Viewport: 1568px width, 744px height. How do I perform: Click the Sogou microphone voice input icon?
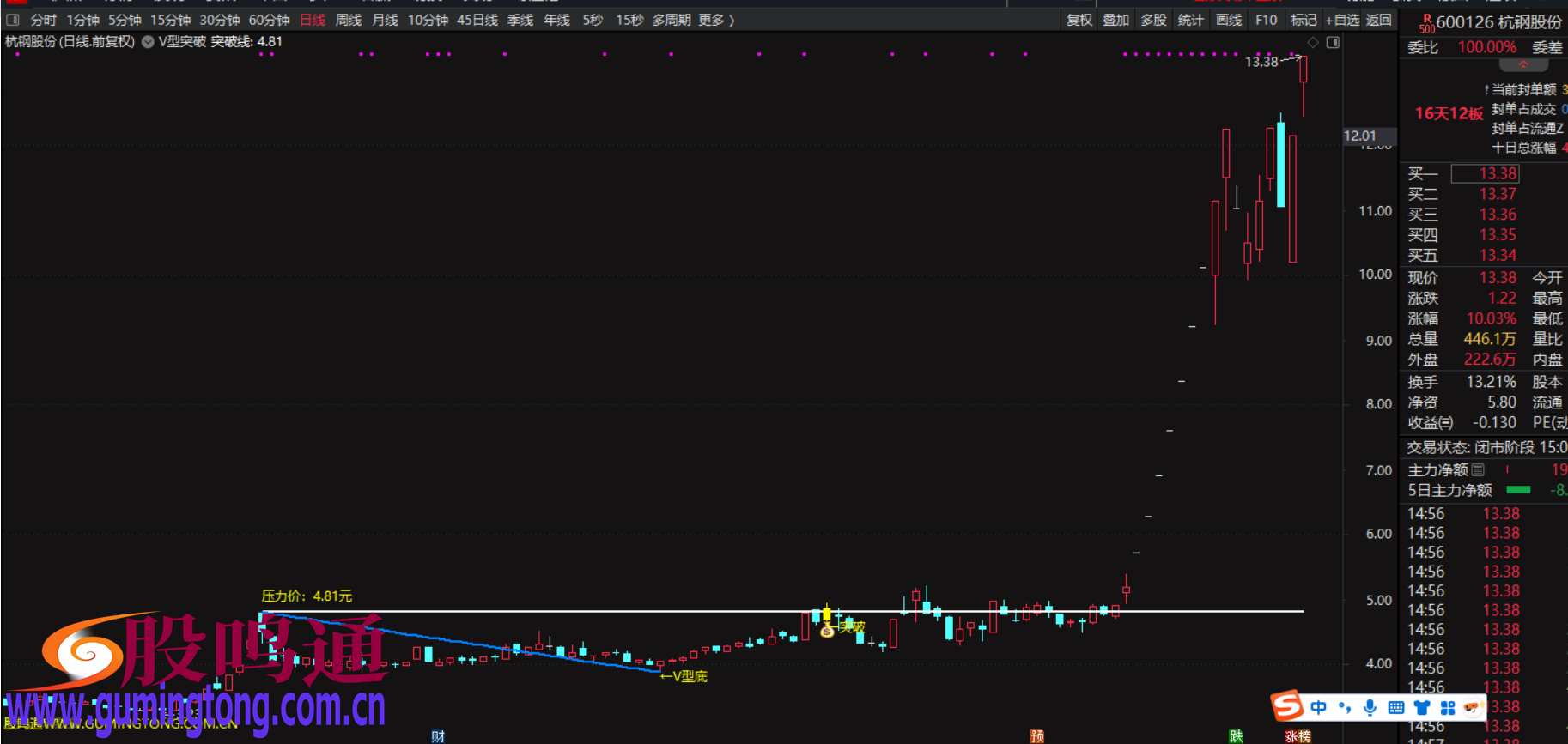point(1370,707)
